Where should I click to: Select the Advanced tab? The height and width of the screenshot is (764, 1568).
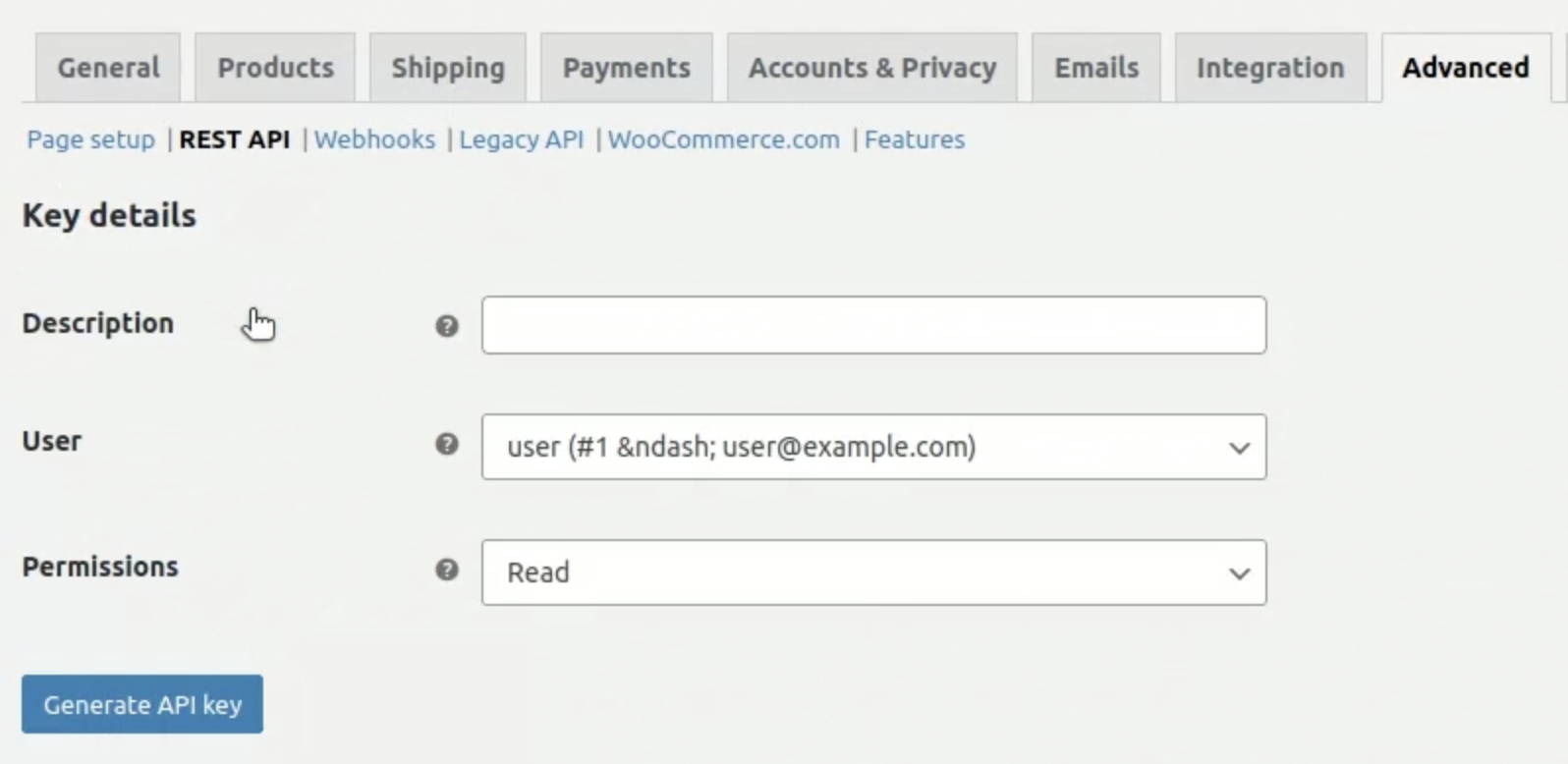pos(1465,68)
